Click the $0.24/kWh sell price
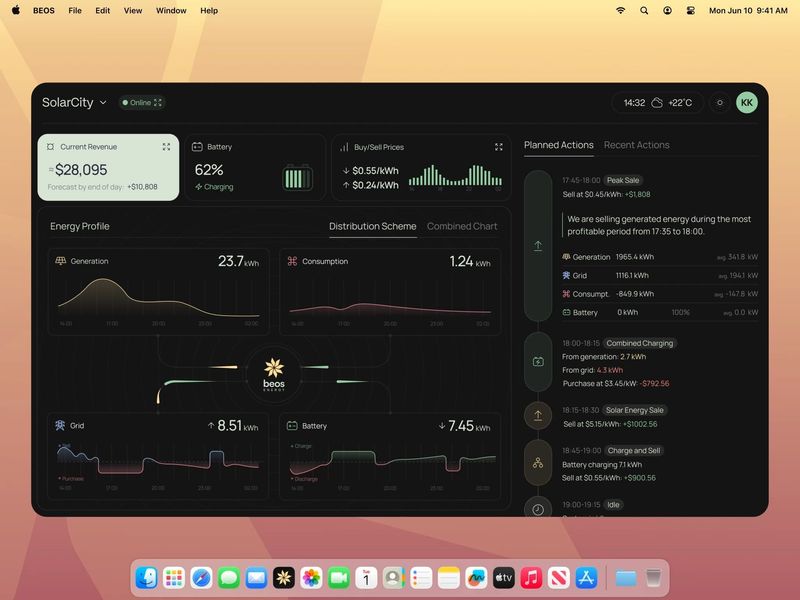800x600 pixels. pos(375,185)
